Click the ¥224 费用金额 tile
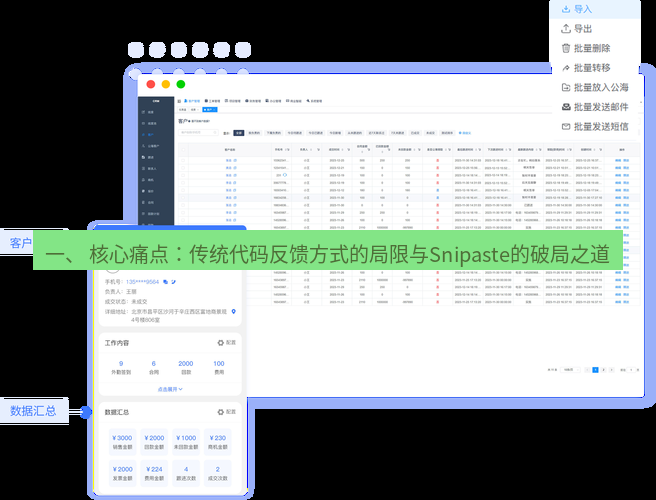Image resolution: width=656 pixels, height=500 pixels. 154,473
